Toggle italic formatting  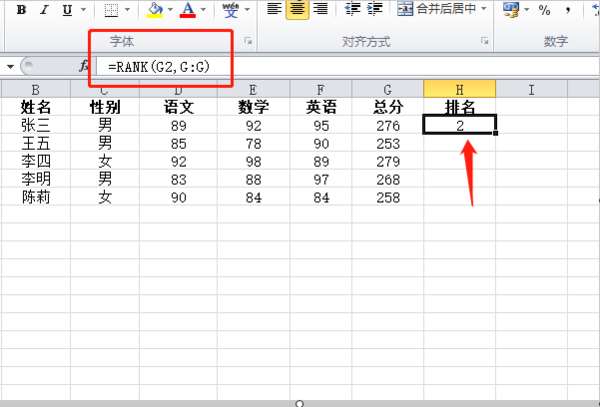(44, 10)
